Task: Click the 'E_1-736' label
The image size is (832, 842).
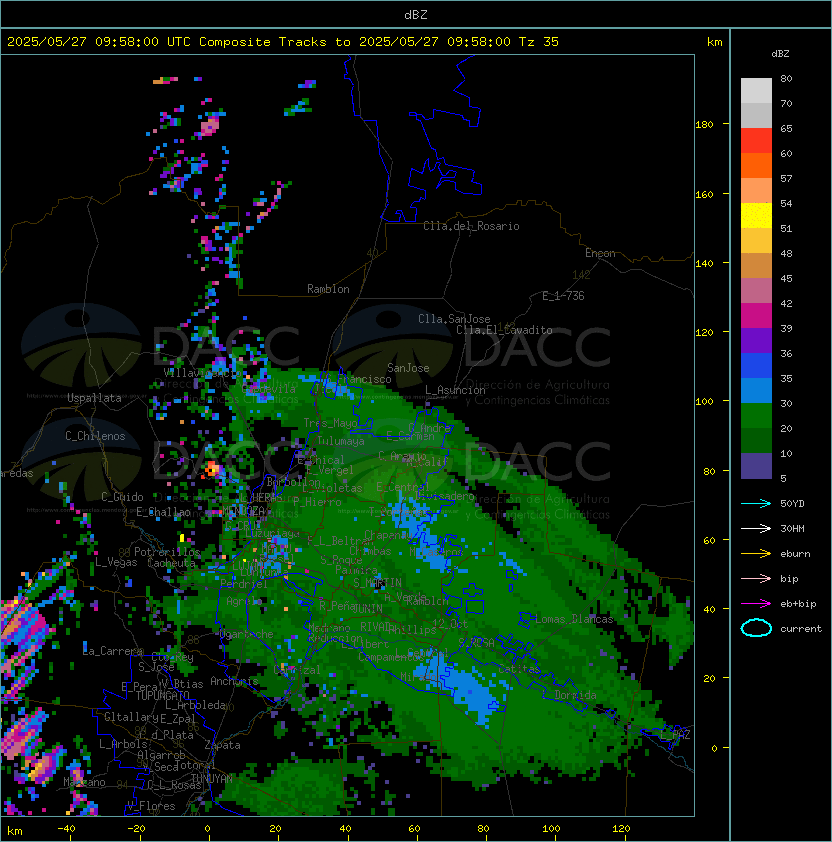Action: 563,296
